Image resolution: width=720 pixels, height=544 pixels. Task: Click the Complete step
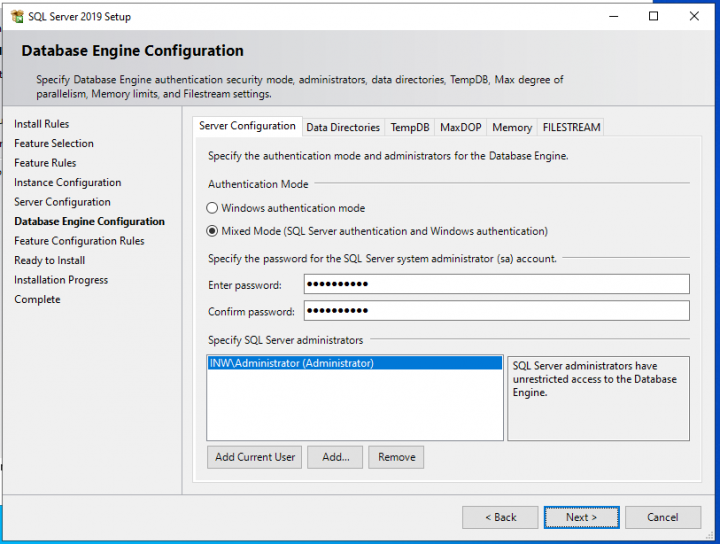37,299
